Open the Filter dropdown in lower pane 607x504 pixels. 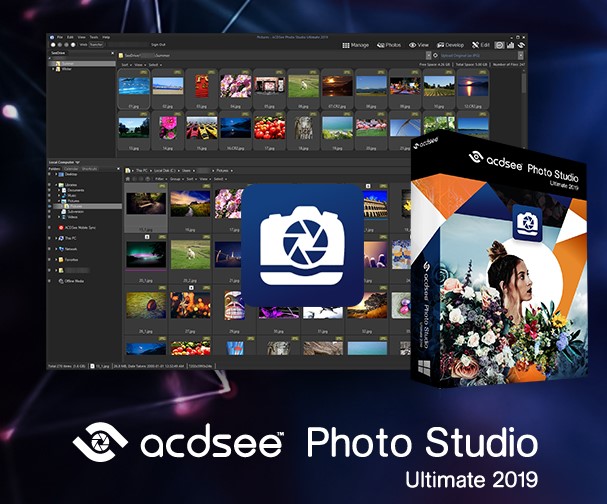pos(160,179)
